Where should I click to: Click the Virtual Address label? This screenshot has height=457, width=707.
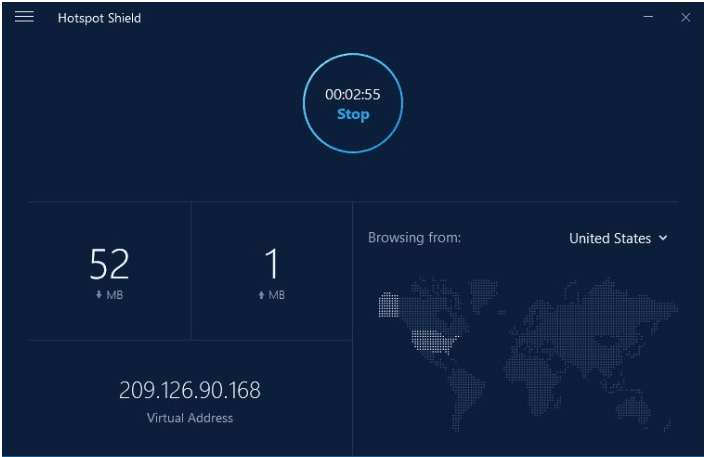[190, 418]
